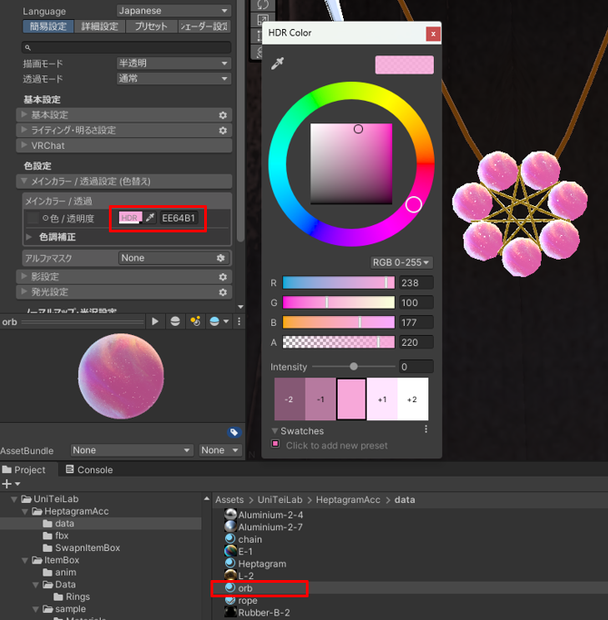This screenshot has height=620, width=608.
Task: Open the Swatches options menu
Action: 426,429
